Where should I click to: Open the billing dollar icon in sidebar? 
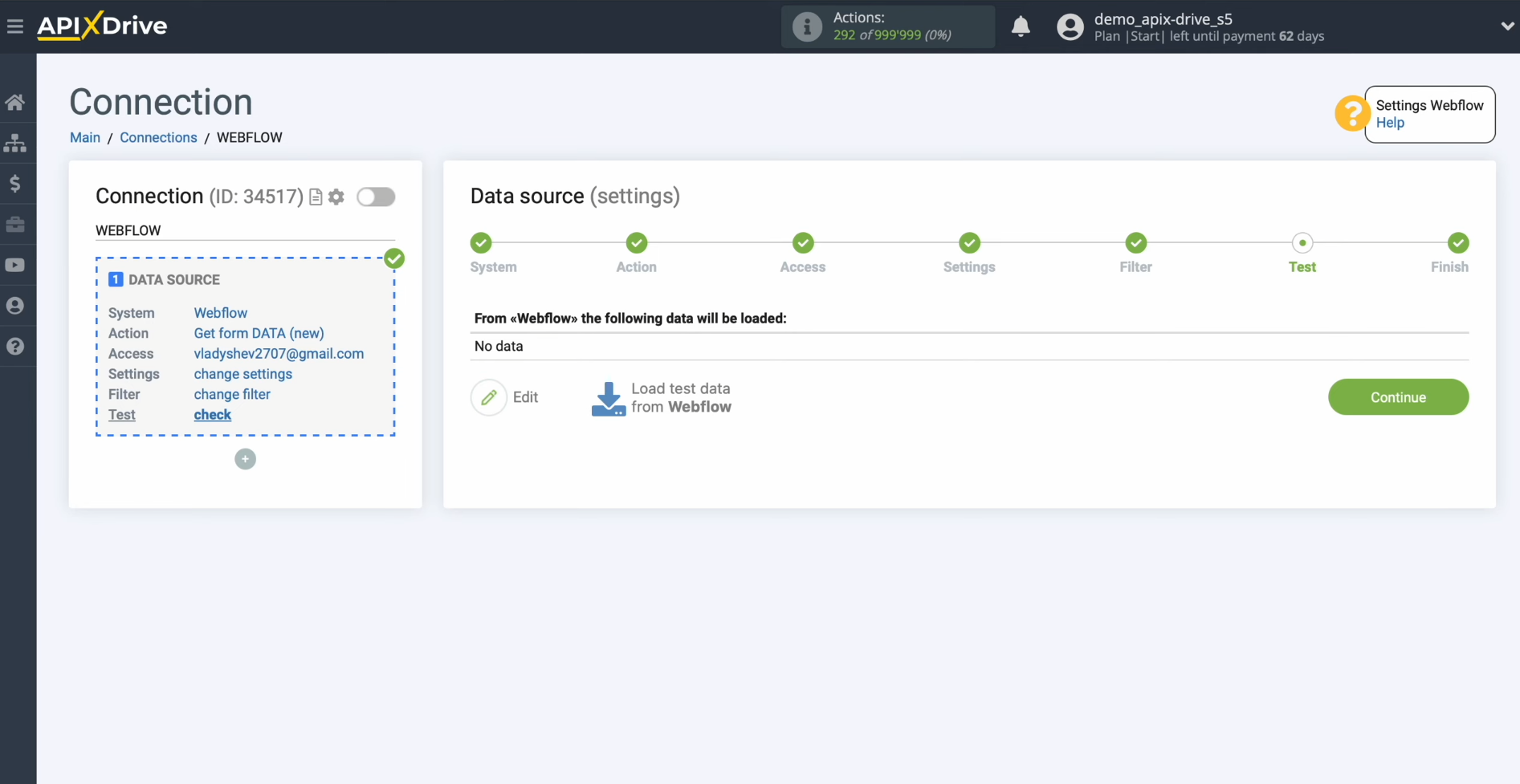16,184
